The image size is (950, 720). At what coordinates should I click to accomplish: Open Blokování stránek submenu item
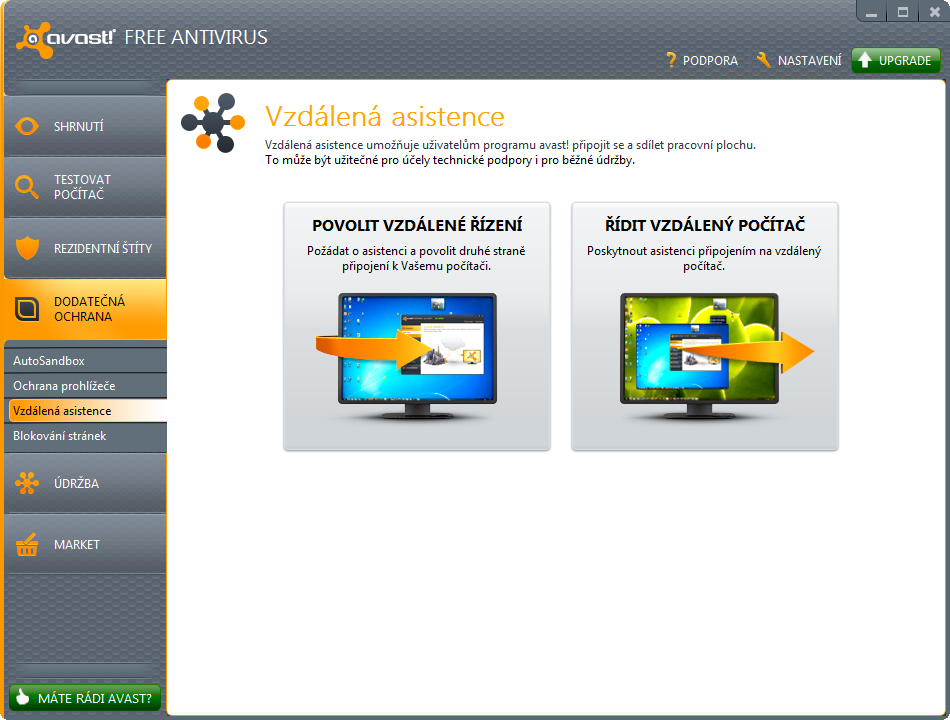(x=85, y=436)
